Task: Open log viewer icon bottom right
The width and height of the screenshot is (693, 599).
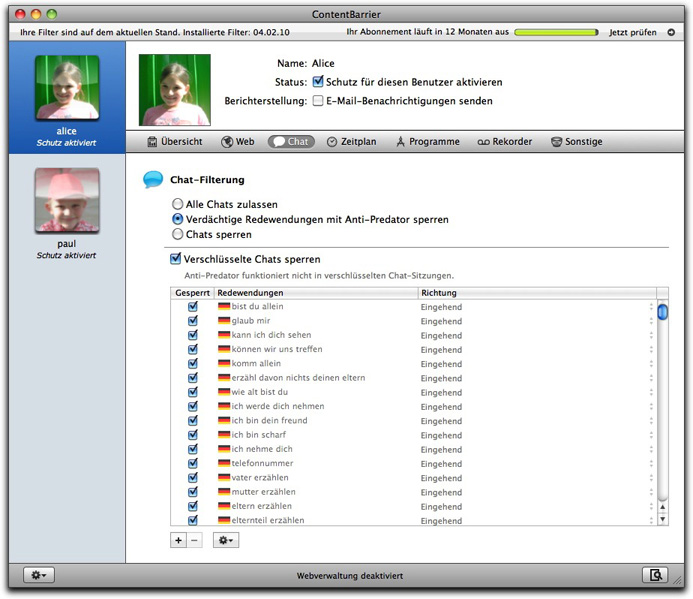Action: tap(655, 575)
